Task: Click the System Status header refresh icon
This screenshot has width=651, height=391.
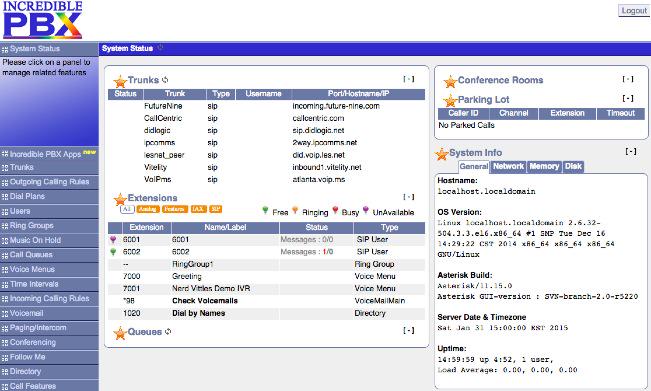Action: click(x=160, y=48)
